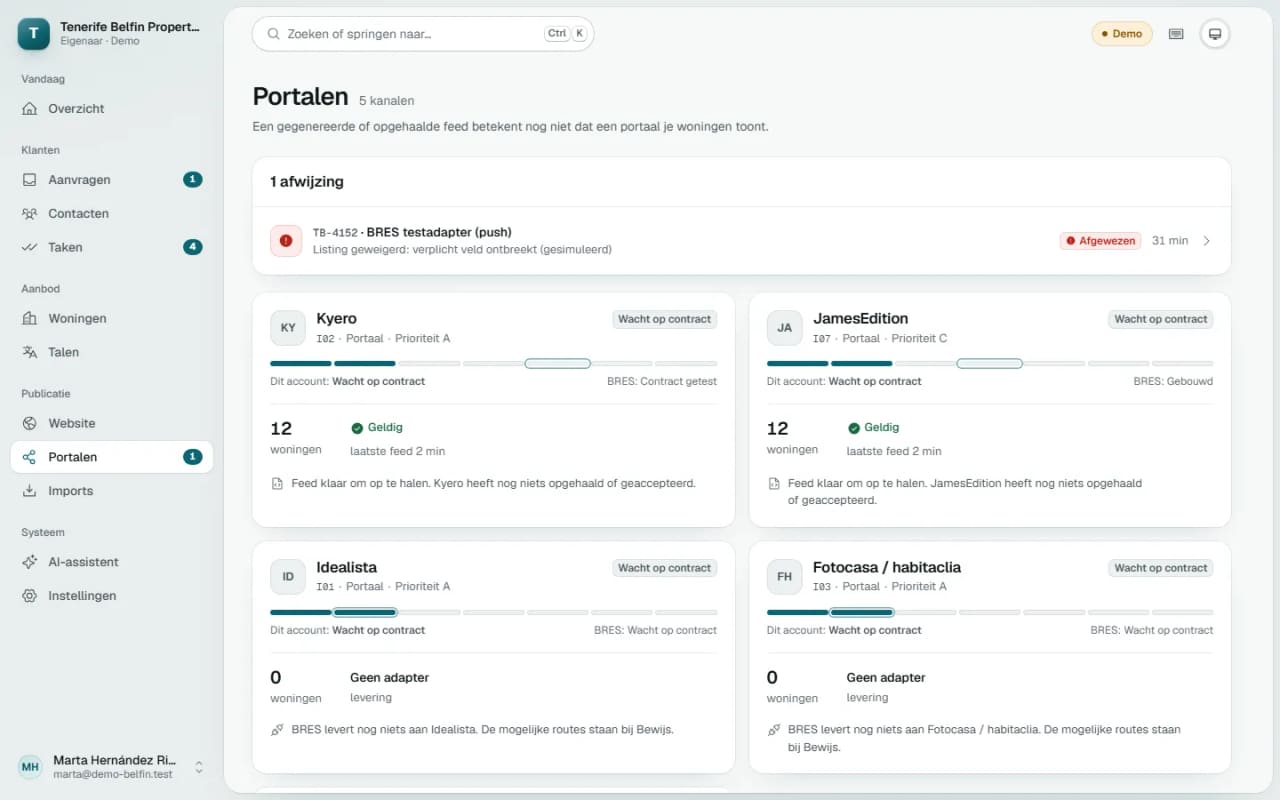This screenshot has width=1280, height=800.
Task: Click the Talen translate icon
Action: [30, 352]
